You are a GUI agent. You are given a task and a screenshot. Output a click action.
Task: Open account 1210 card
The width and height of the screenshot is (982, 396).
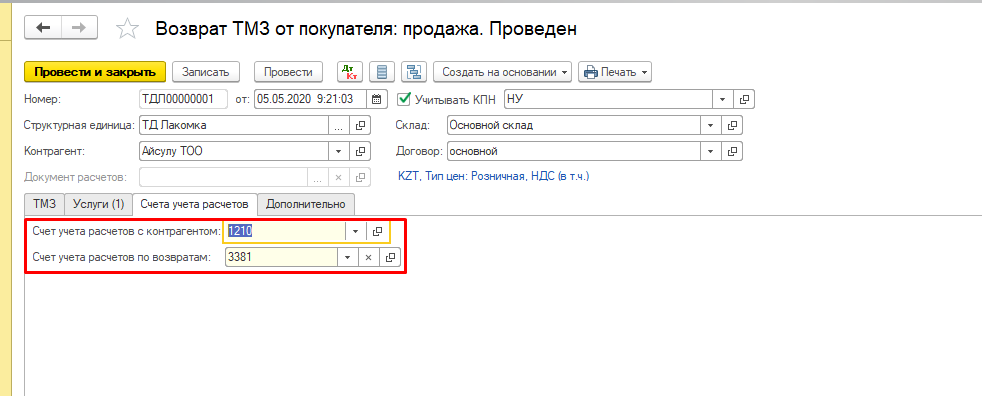pyautogui.click(x=377, y=231)
